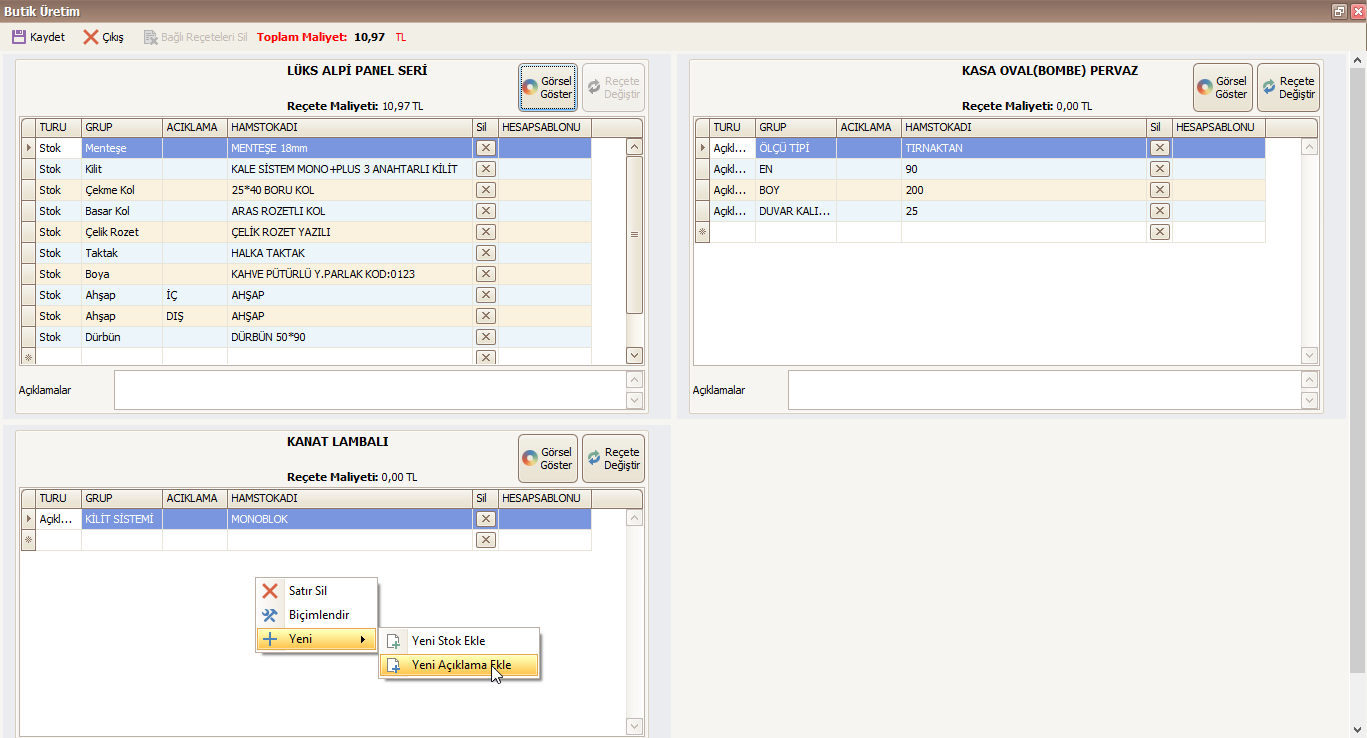Screen dimensions: 1367x738
Task: Click scroll up arrow in LÜKS ALPİ grid
Action: click(634, 147)
